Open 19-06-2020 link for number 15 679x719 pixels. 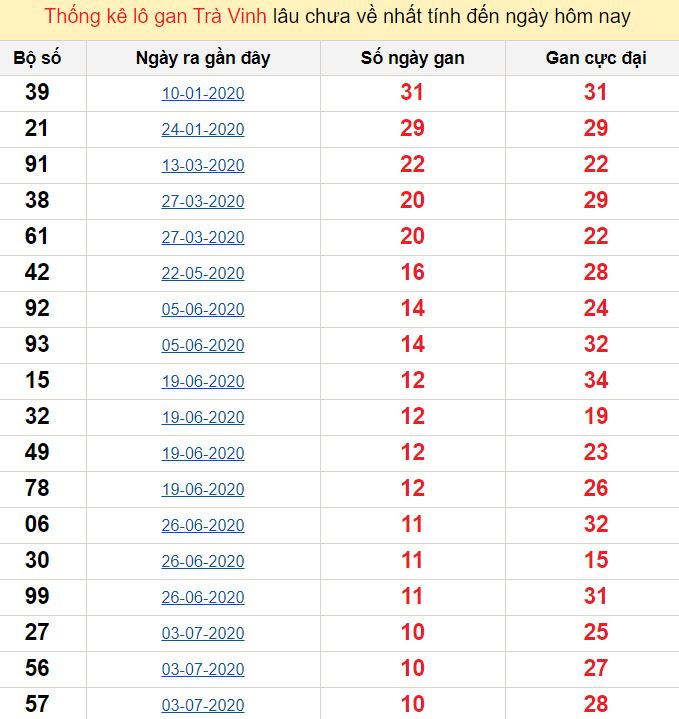tap(203, 382)
